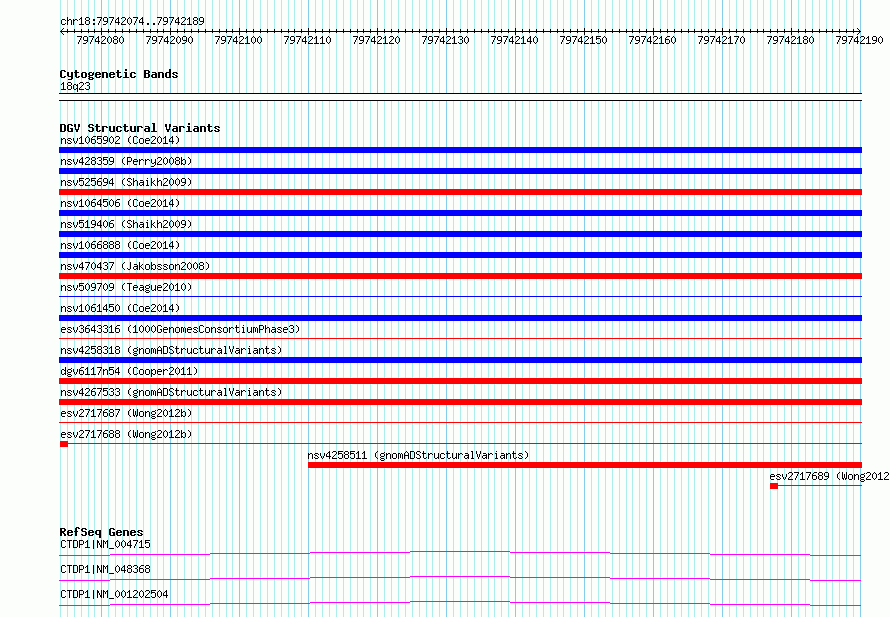This screenshot has width=890, height=617.
Task: Click the red bar under nsv525694
Action: tap(460, 192)
